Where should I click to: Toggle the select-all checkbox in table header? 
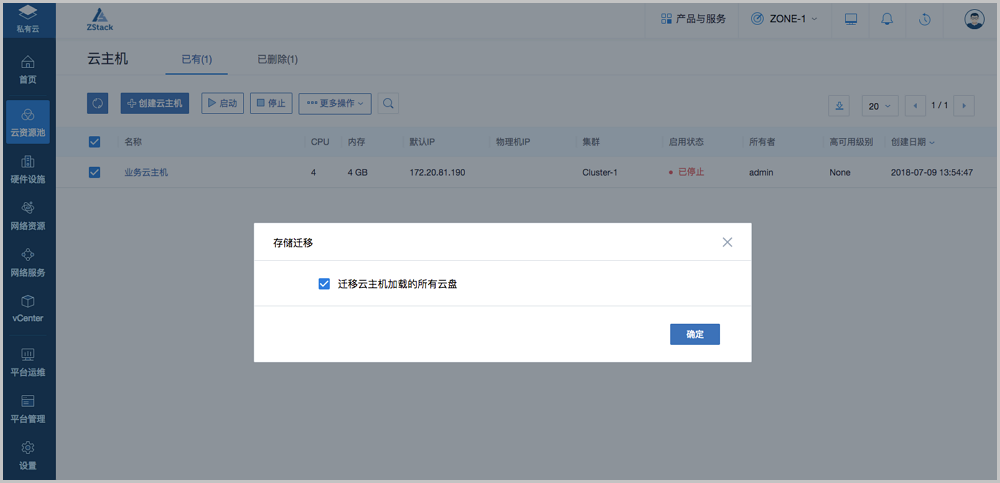[x=95, y=142]
